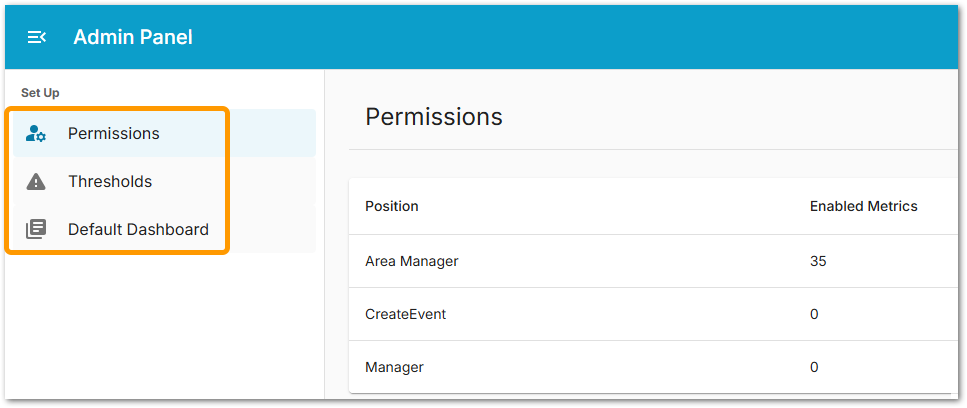This screenshot has width=967, height=408.
Task: Select the CreateEvent position row
Action: (x=405, y=314)
